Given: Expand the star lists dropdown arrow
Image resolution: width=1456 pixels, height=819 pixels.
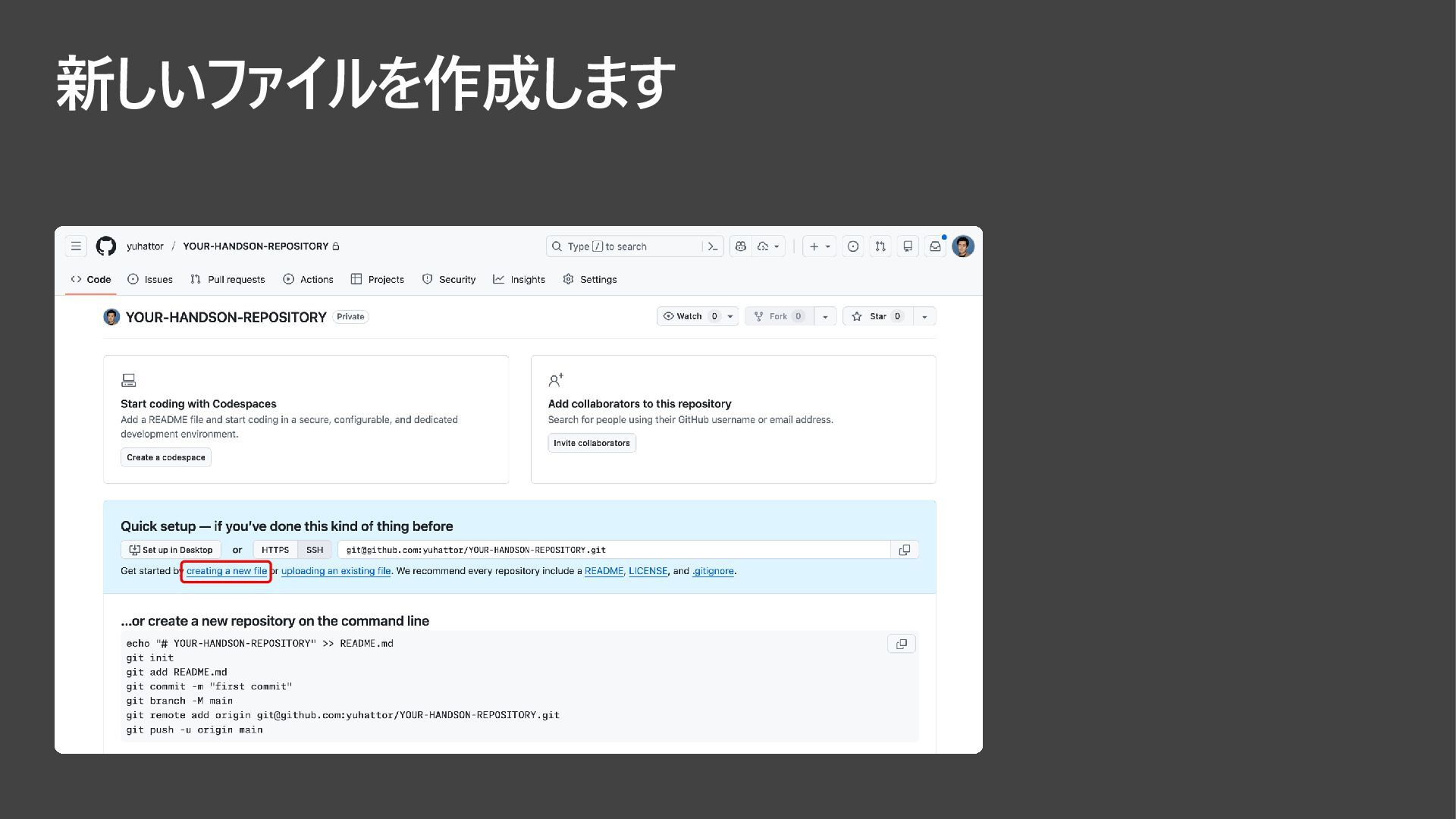Looking at the screenshot, I should click(924, 316).
